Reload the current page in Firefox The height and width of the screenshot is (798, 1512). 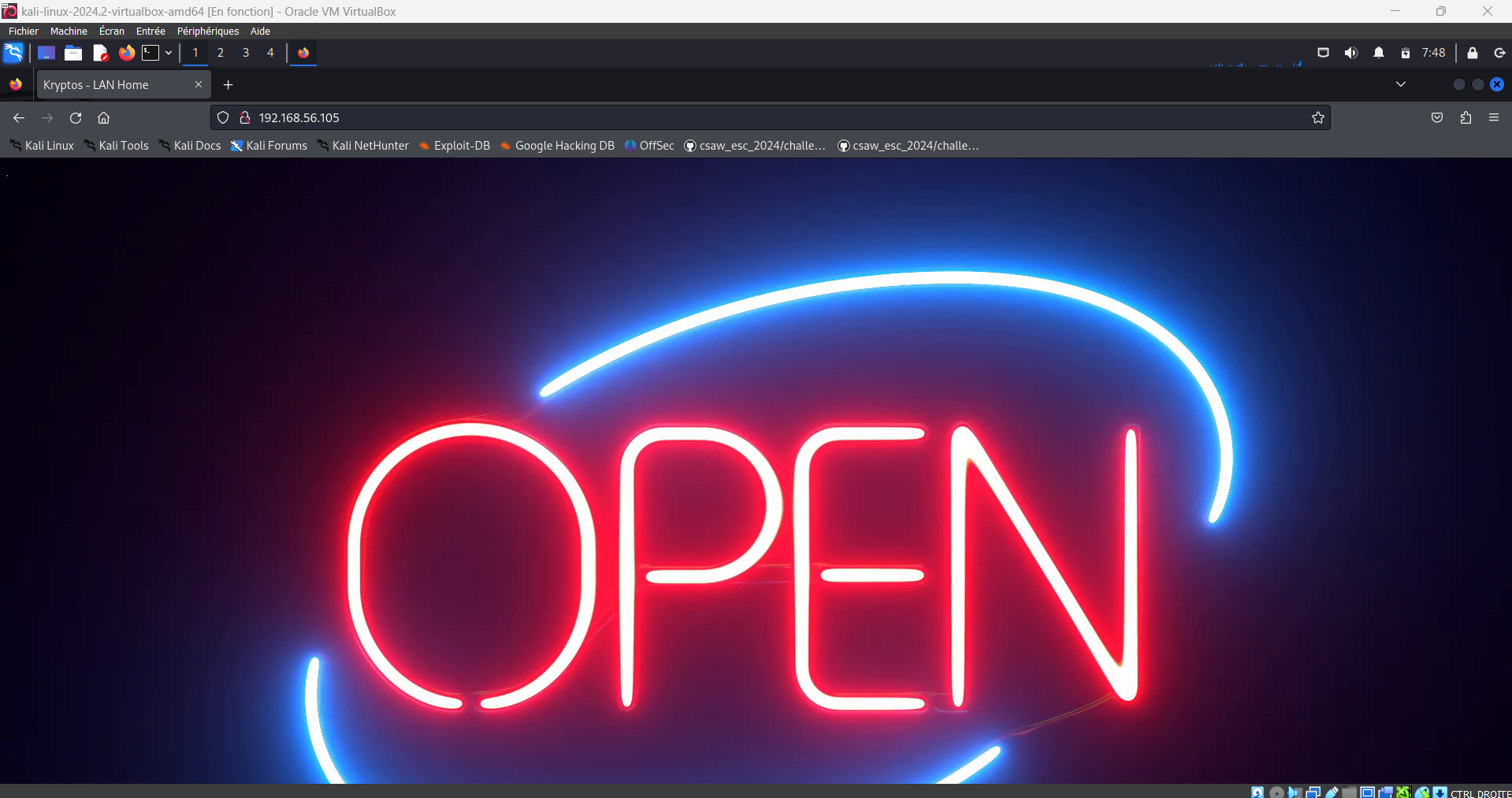tap(76, 118)
